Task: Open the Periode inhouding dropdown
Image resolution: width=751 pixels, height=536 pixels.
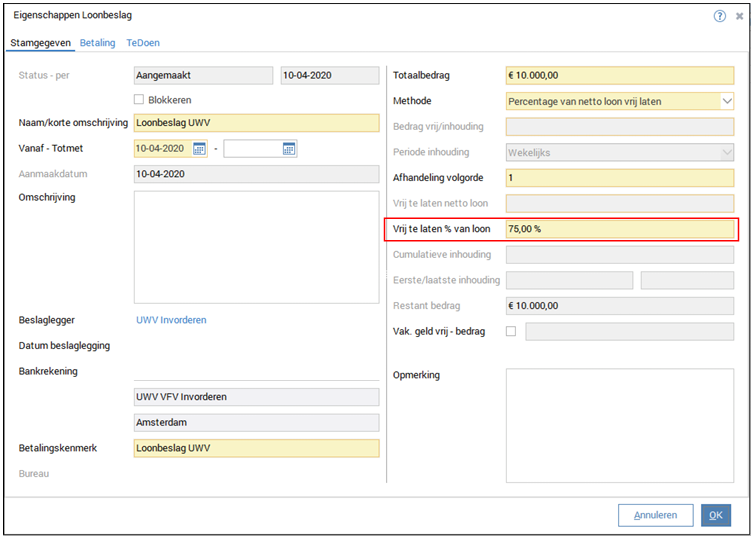Action: (x=727, y=152)
